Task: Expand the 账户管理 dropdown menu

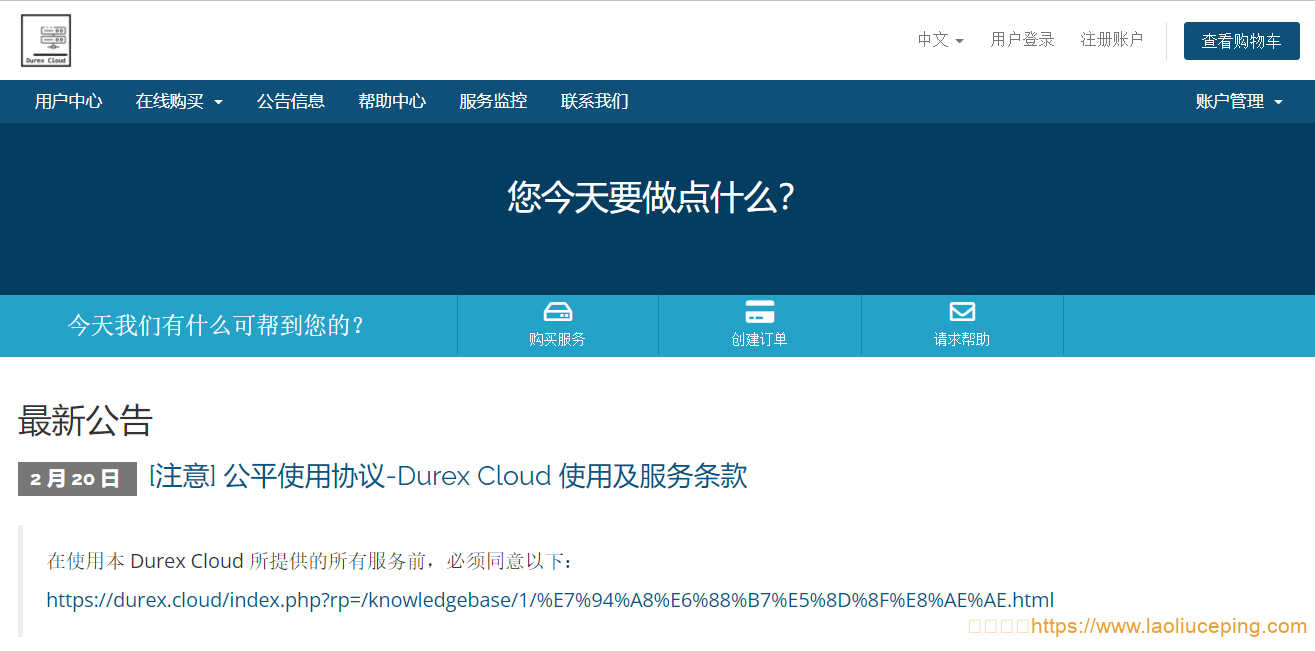Action: 1239,101
